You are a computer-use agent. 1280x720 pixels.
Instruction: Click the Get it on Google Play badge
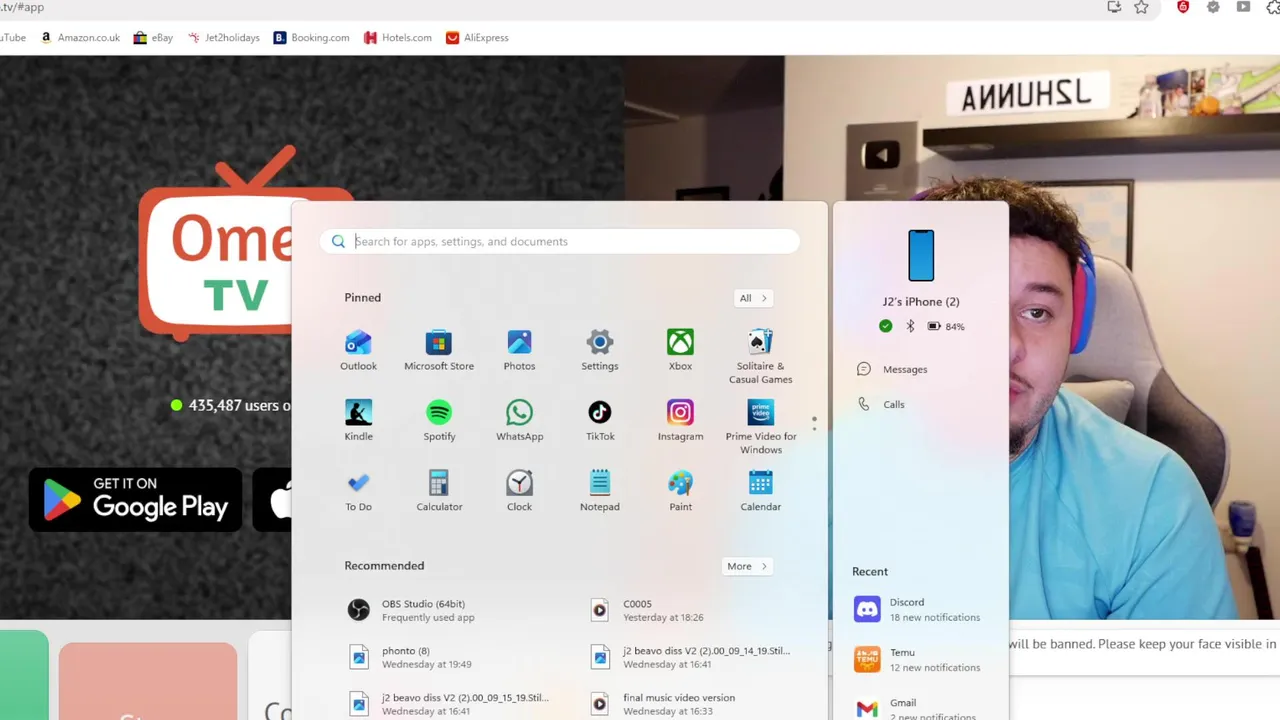pyautogui.click(x=135, y=499)
